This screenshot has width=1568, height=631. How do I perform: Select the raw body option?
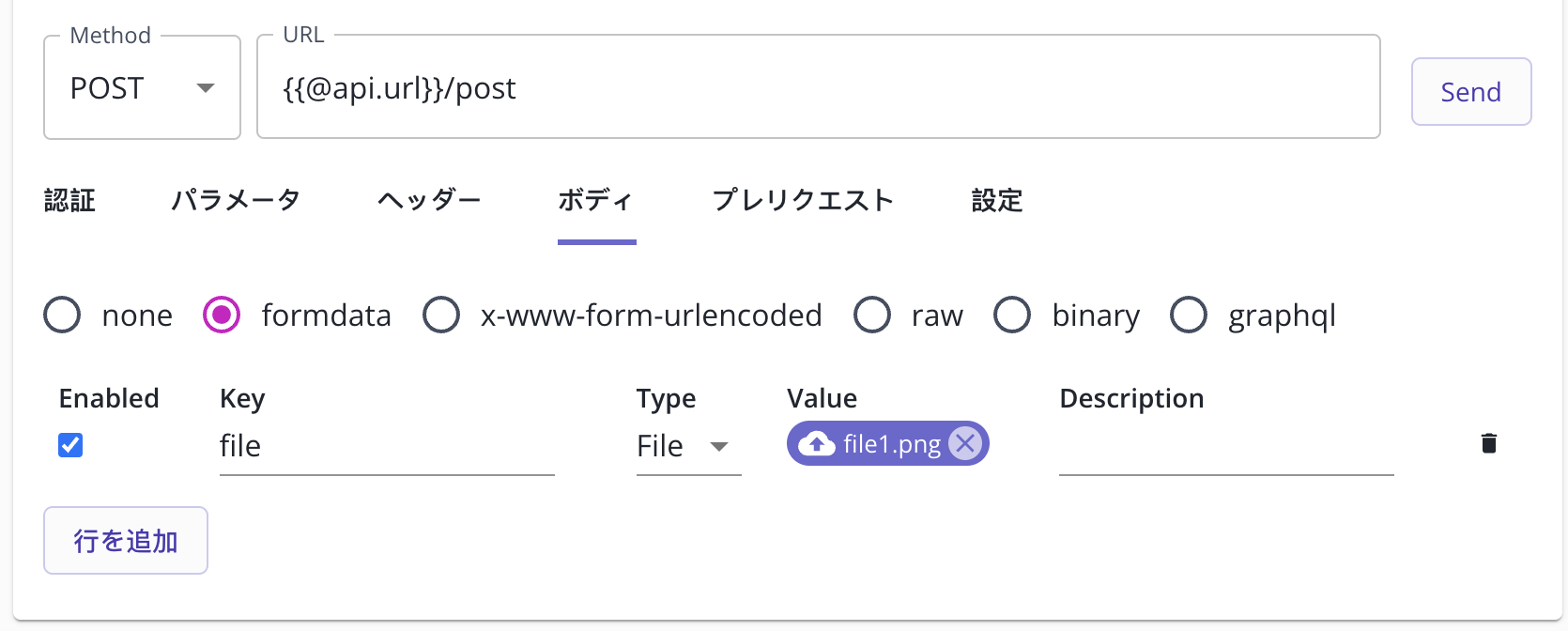tap(872, 315)
